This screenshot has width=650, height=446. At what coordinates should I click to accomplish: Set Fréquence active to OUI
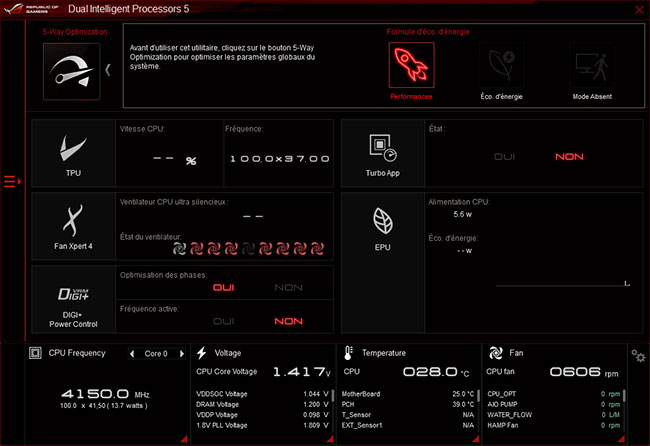223,321
